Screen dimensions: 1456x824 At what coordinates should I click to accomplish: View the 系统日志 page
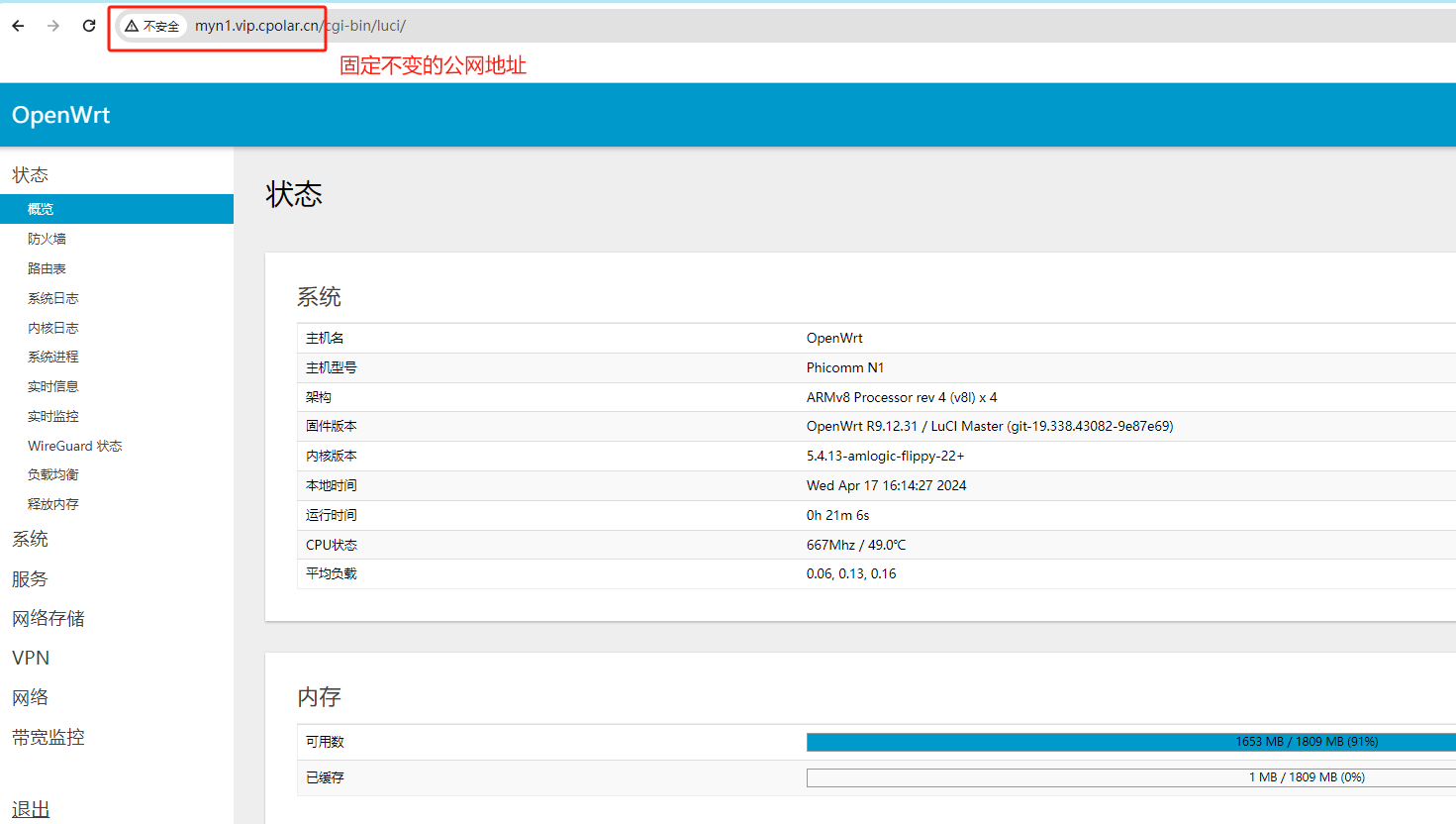52,298
